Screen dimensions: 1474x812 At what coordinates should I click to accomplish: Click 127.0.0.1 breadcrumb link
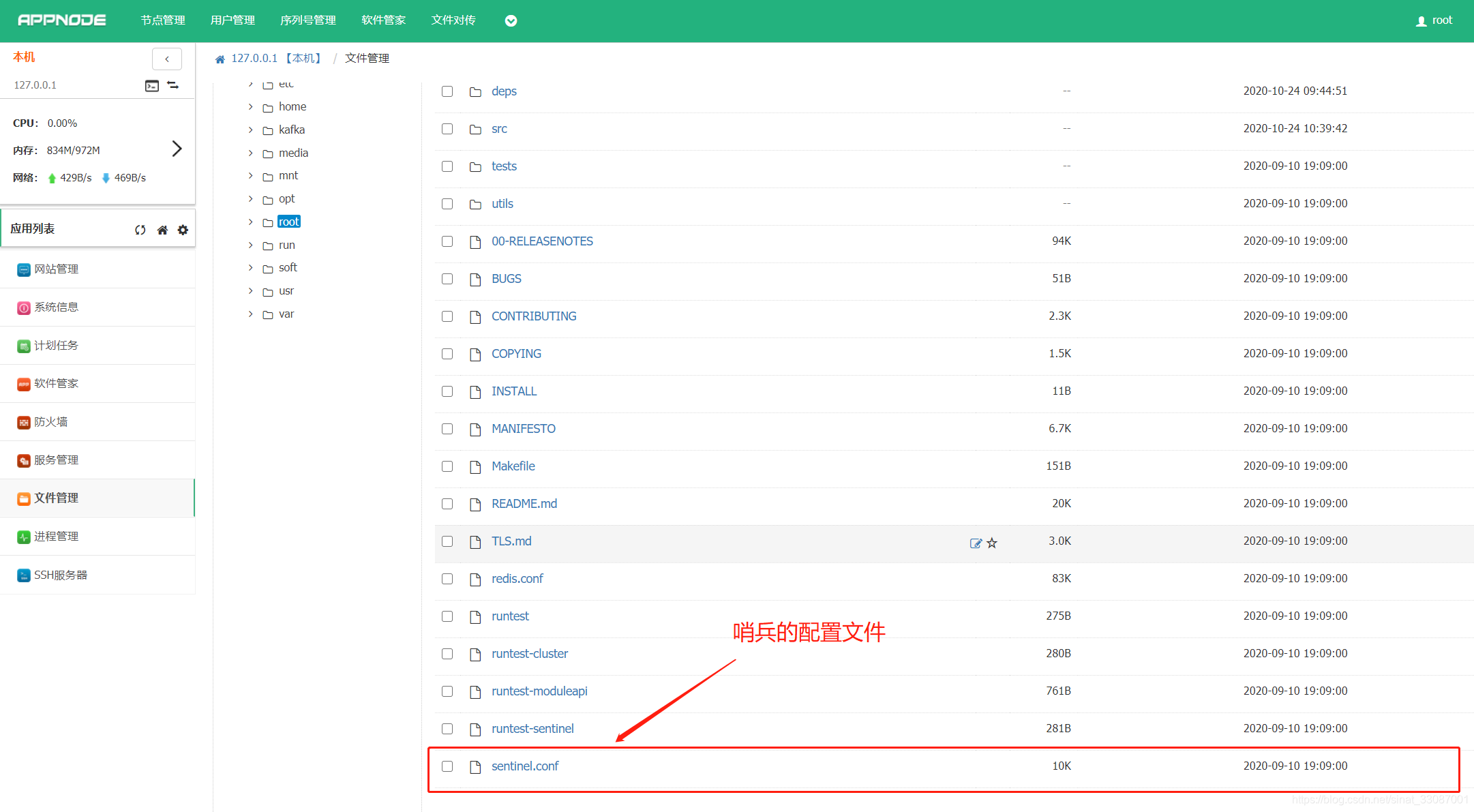pyautogui.click(x=254, y=59)
